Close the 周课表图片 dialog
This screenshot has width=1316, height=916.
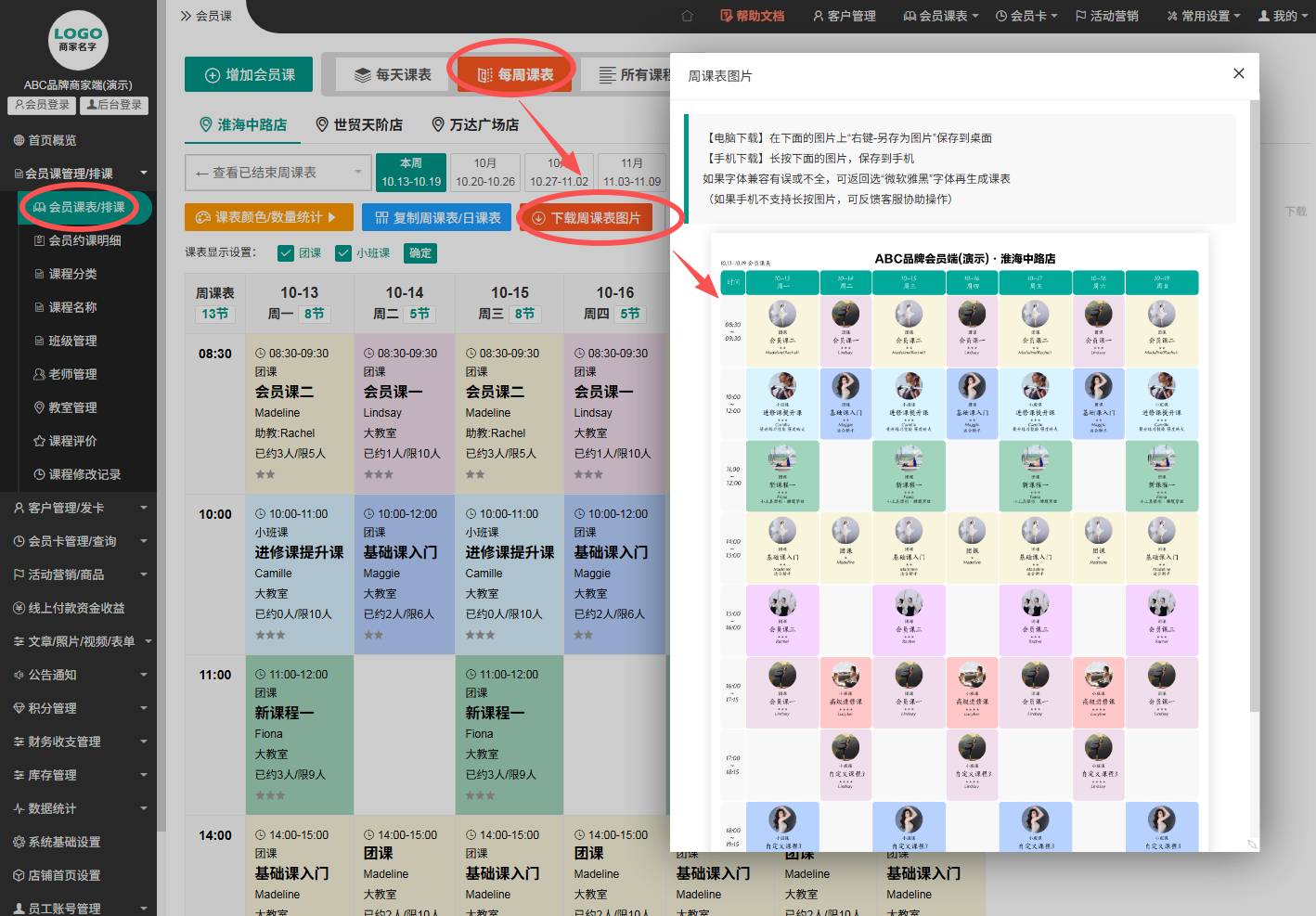(1238, 74)
